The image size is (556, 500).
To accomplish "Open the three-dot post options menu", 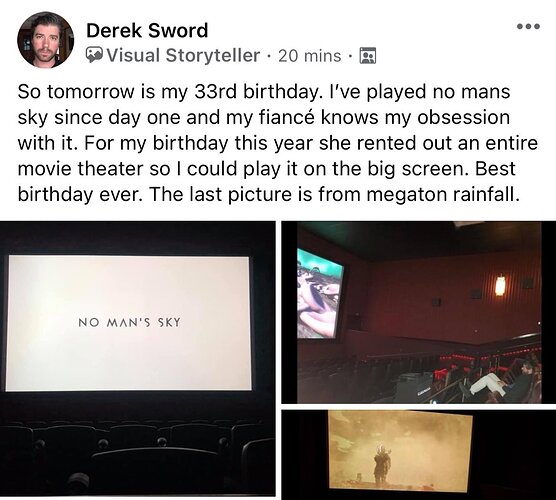I will pyautogui.click(x=528, y=26).
